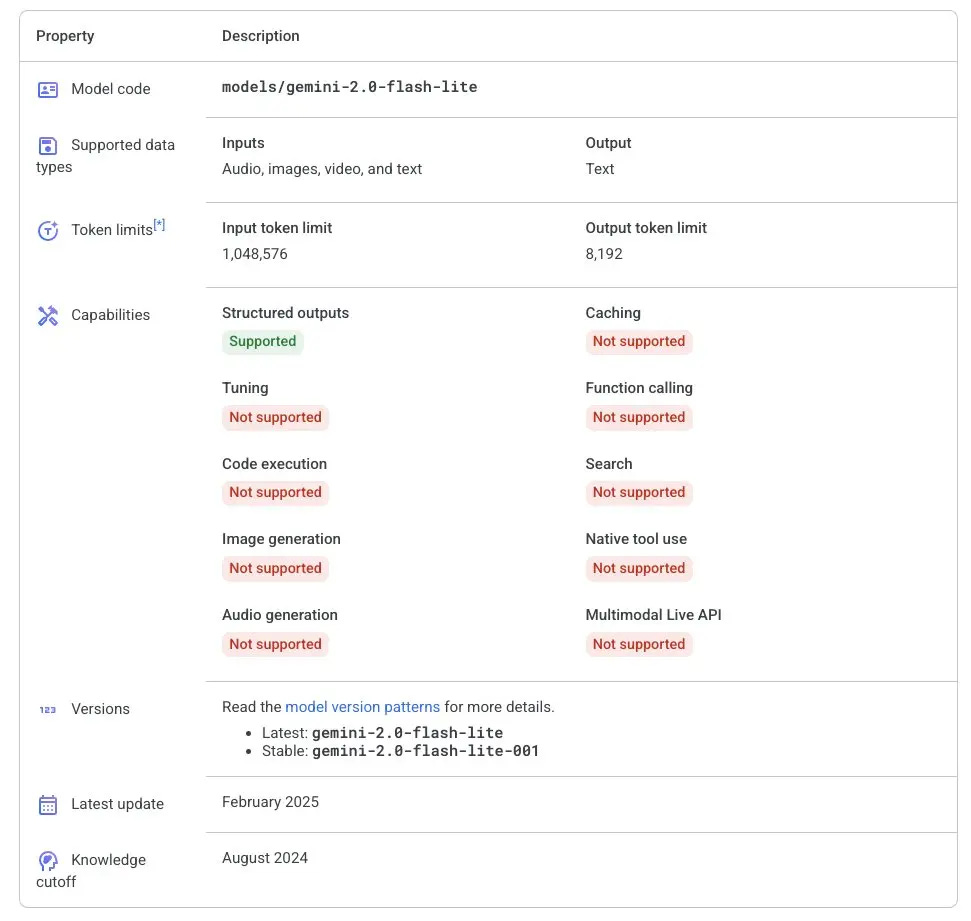Click the Not supported badge under Caching
The image size is (971, 921).
[638, 341]
